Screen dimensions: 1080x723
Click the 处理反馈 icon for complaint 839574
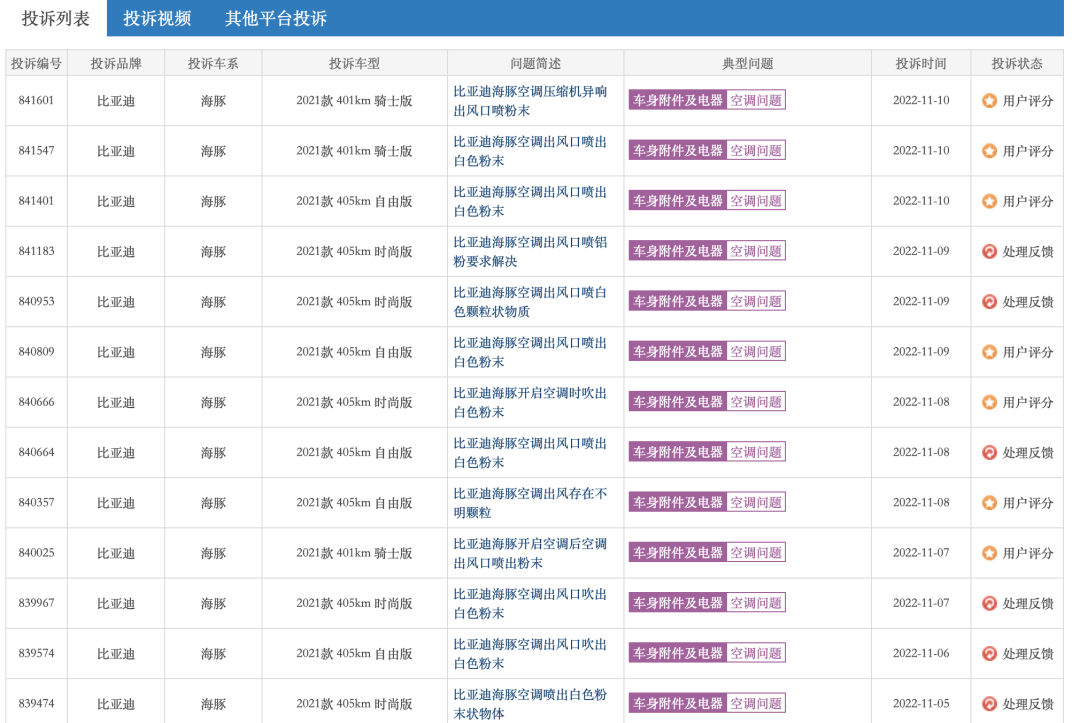click(x=989, y=653)
